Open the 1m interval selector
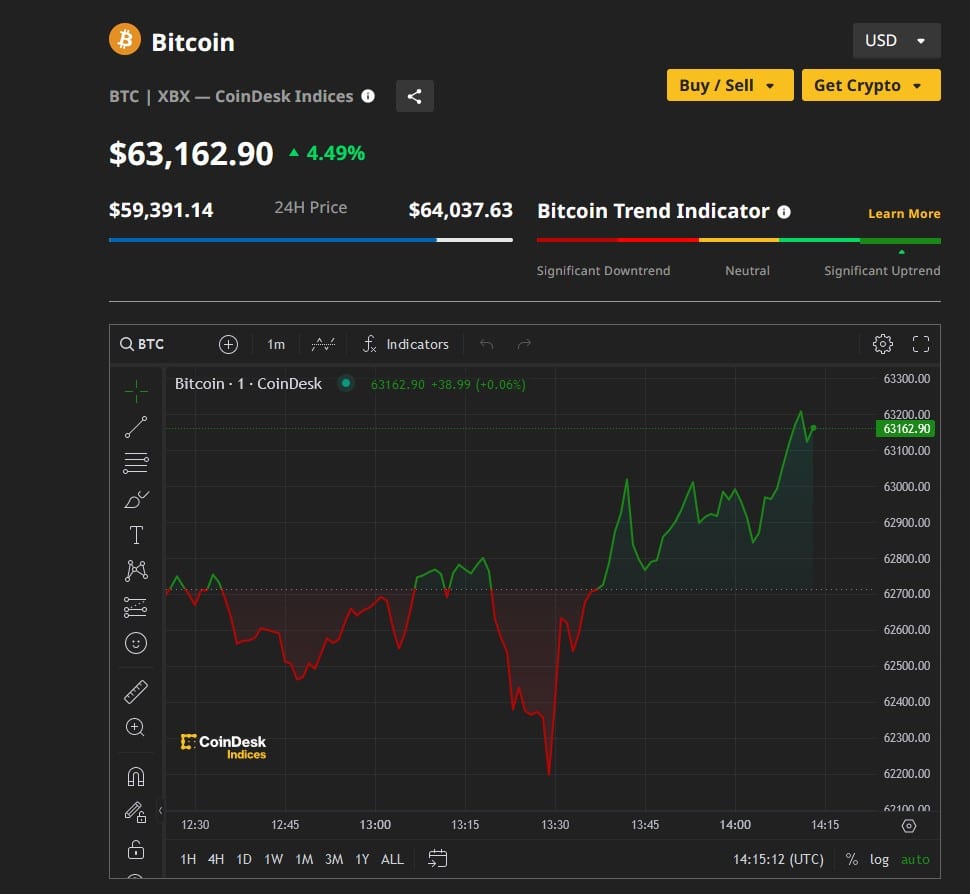The width and height of the screenshot is (970, 894). tap(276, 344)
